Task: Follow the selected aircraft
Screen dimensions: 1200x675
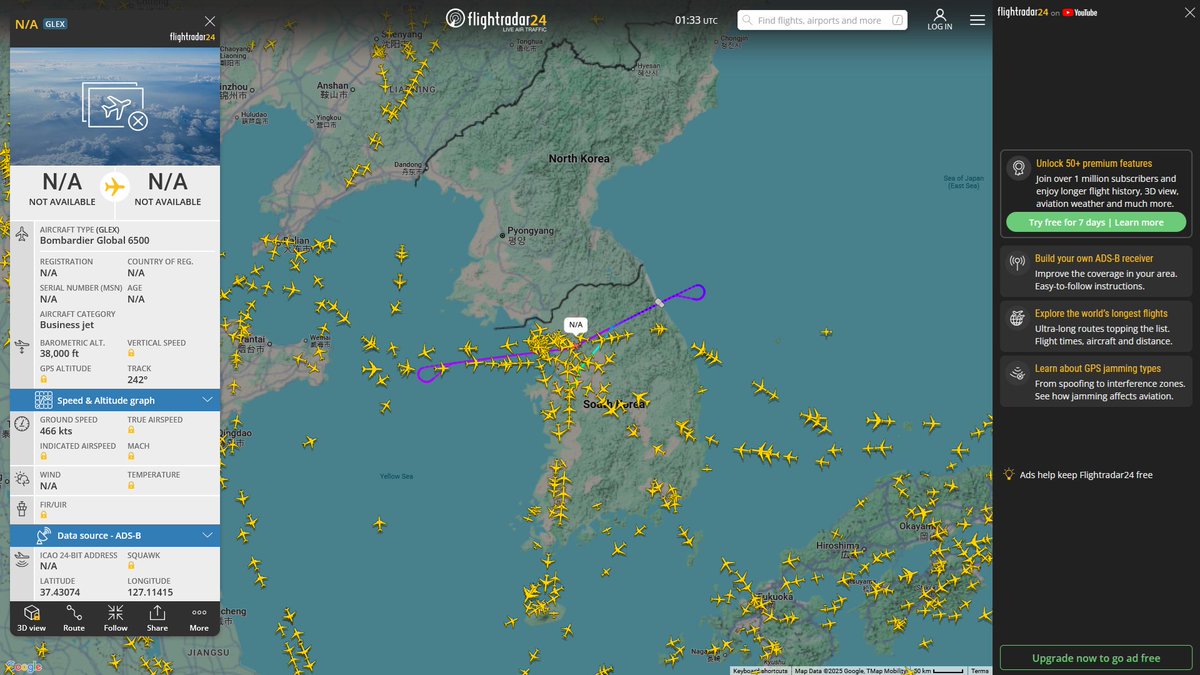Action: [x=116, y=618]
